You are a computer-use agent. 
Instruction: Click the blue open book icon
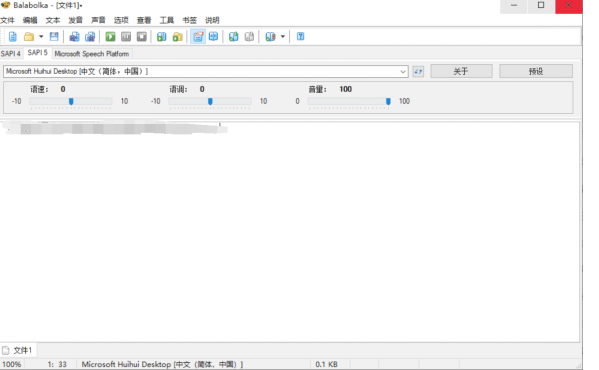(x=214, y=37)
